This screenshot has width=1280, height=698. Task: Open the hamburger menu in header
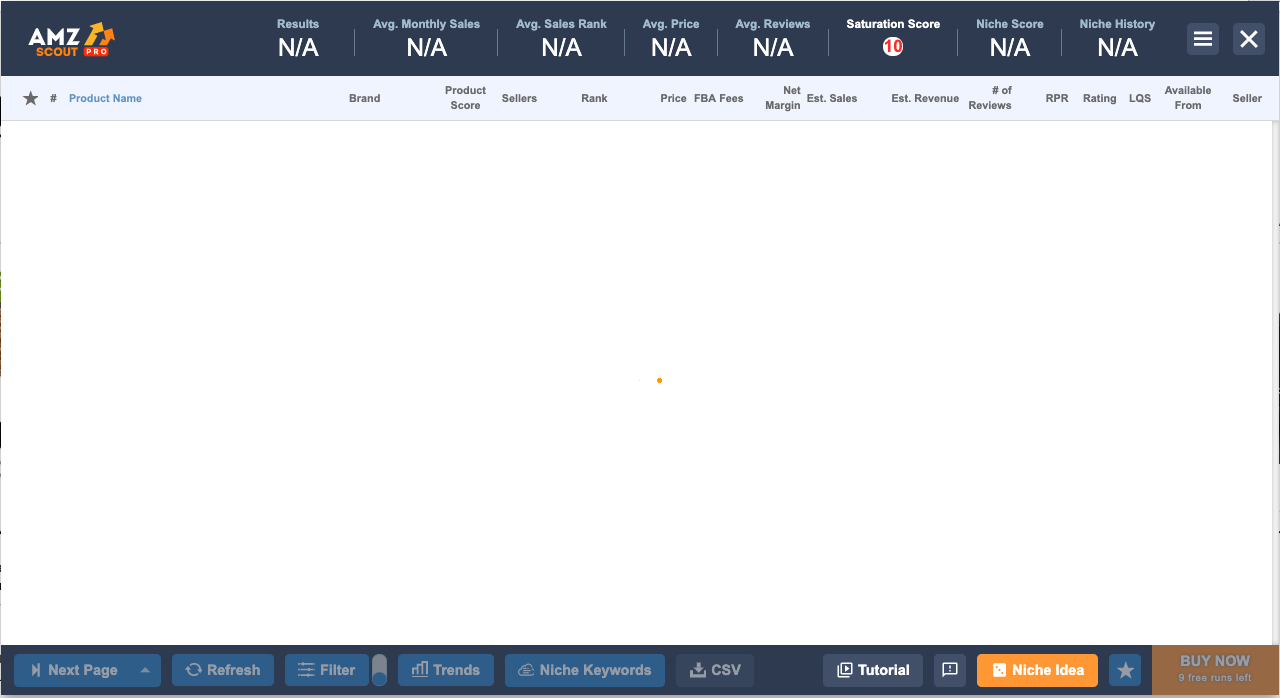tap(1203, 39)
